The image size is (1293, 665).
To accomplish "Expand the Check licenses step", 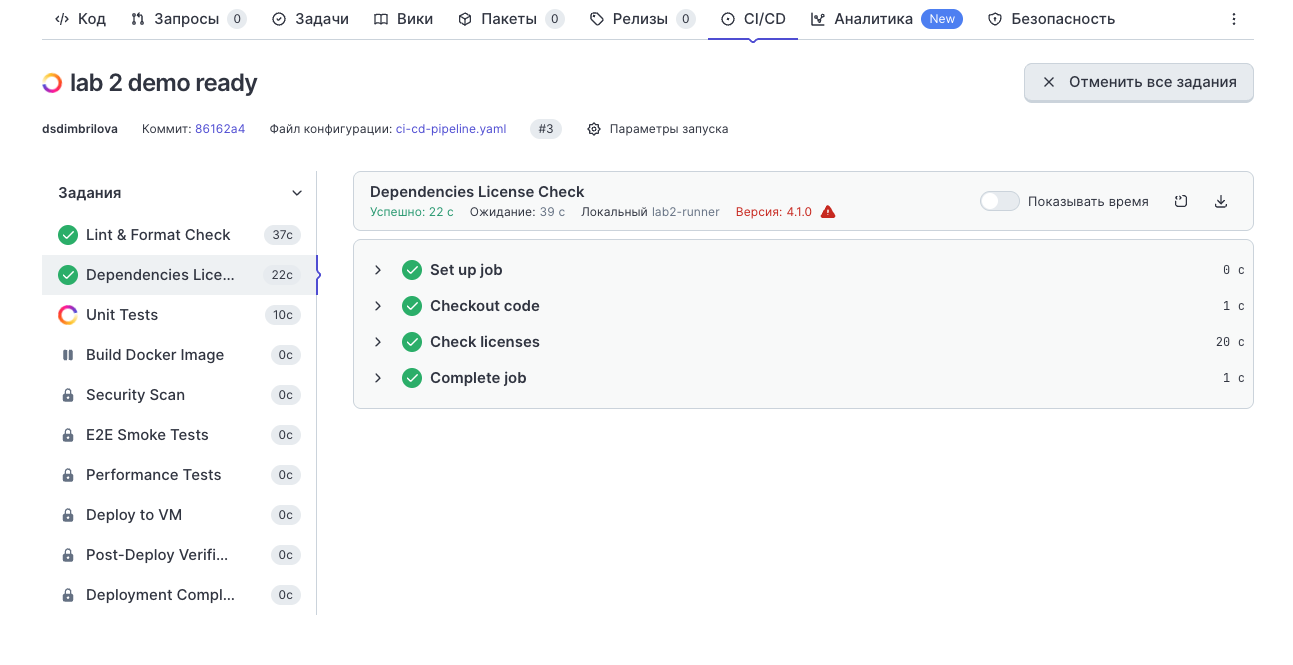I will (378, 342).
